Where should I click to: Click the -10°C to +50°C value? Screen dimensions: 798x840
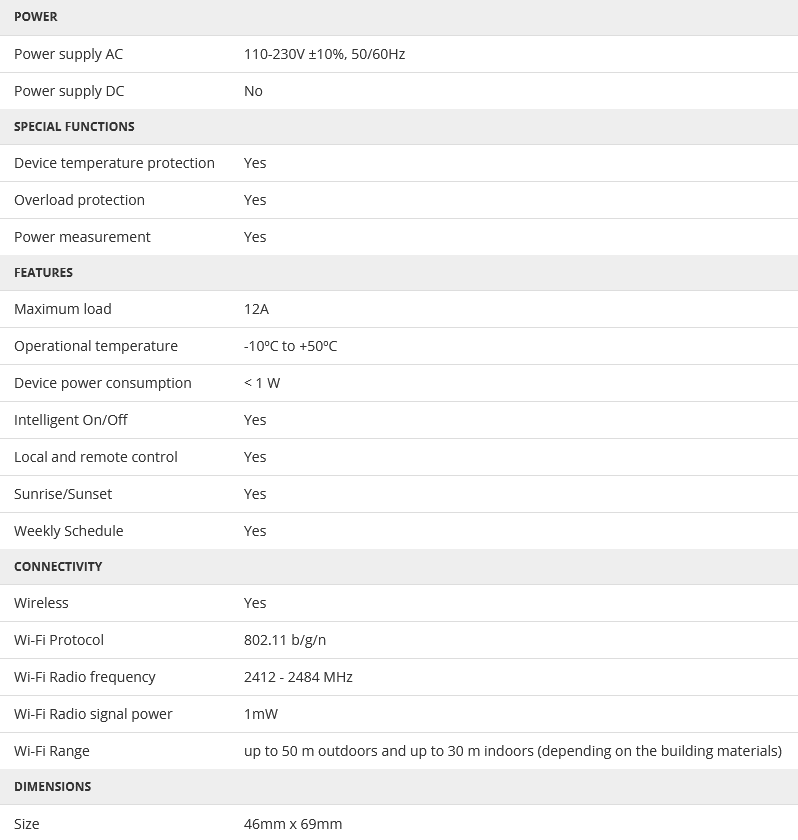pos(290,346)
